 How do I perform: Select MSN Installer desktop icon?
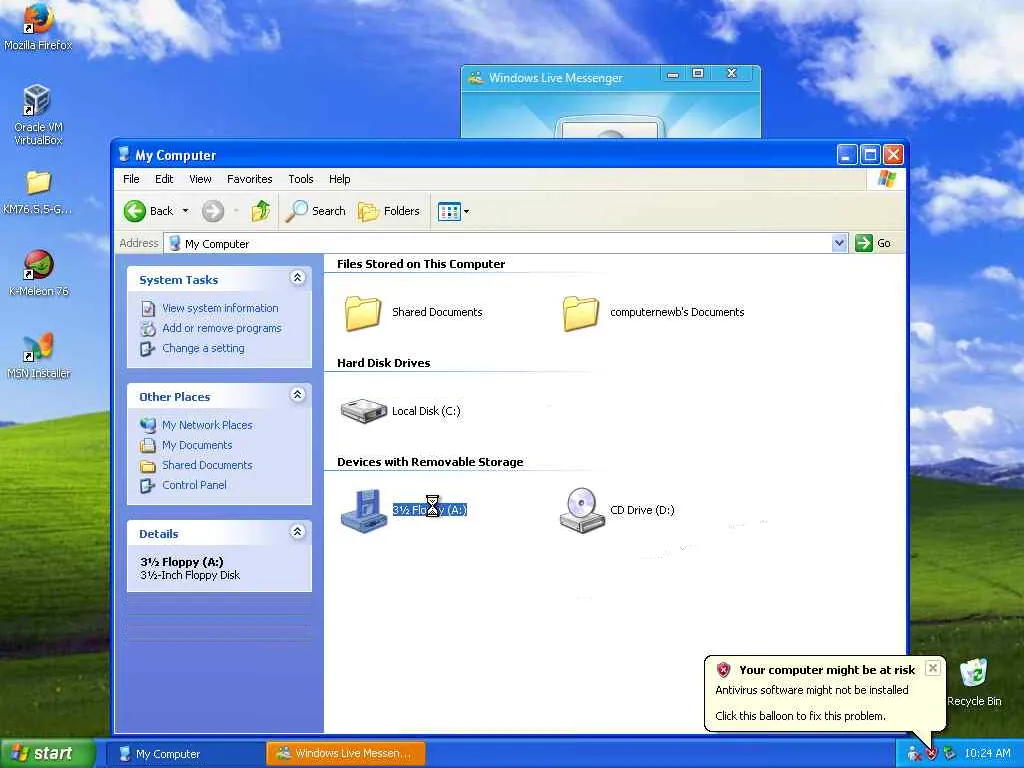point(38,356)
